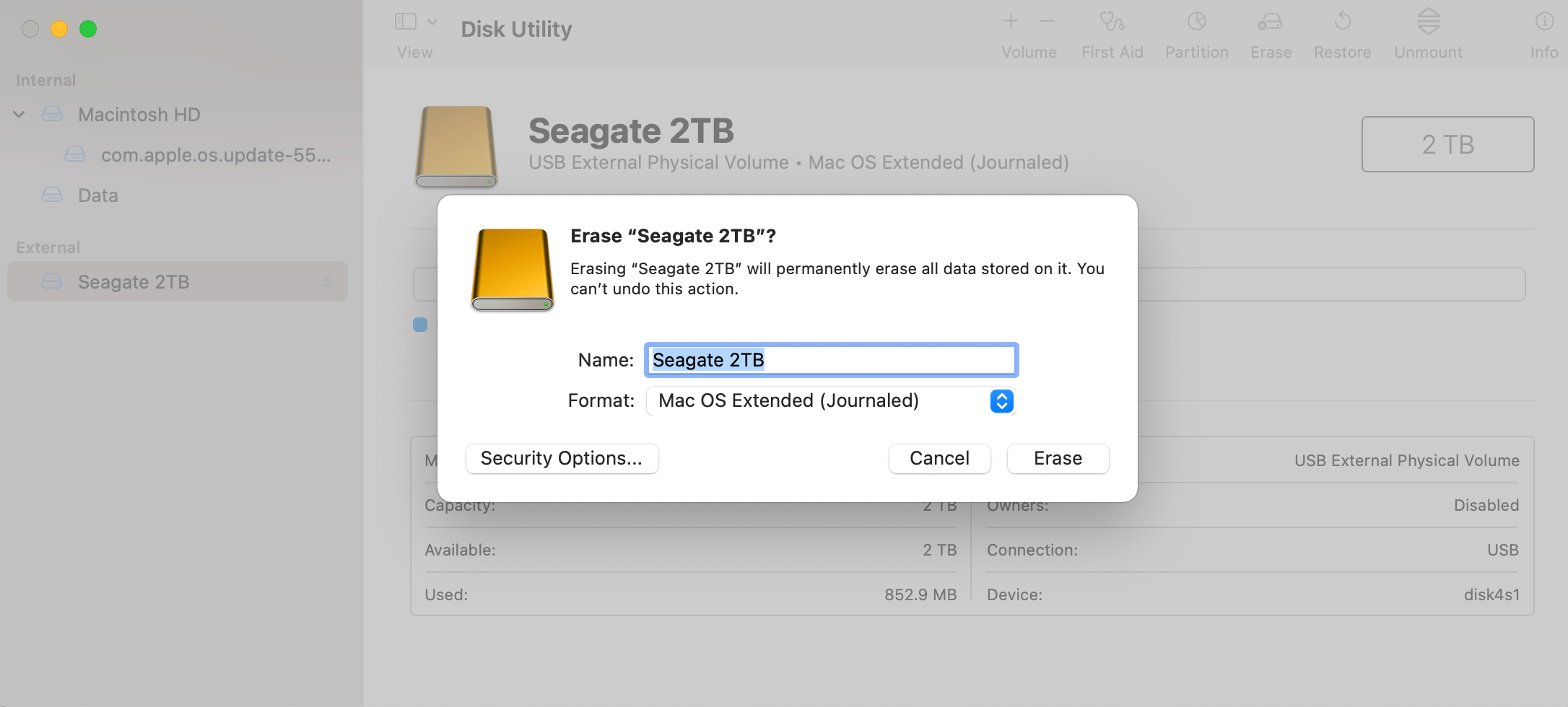The image size is (1568, 707).
Task: Cancel the erase operation
Action: tap(939, 458)
